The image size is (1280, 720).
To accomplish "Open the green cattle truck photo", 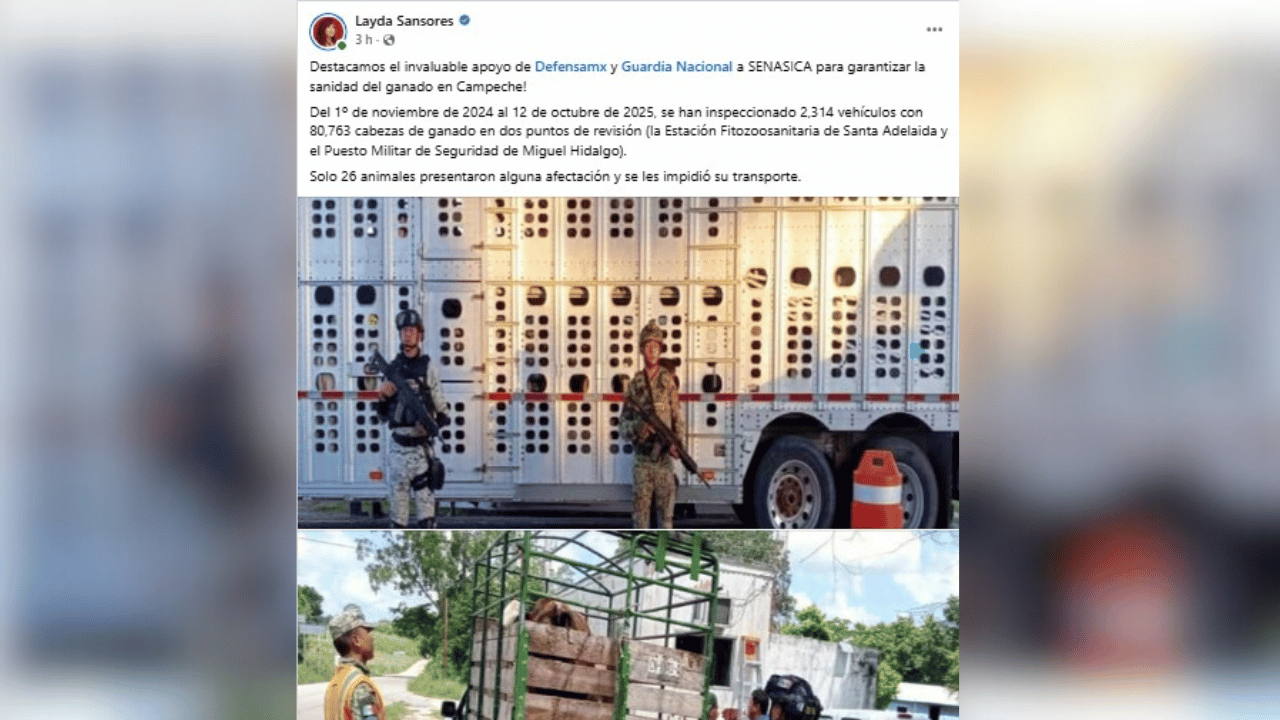I will pos(628,625).
